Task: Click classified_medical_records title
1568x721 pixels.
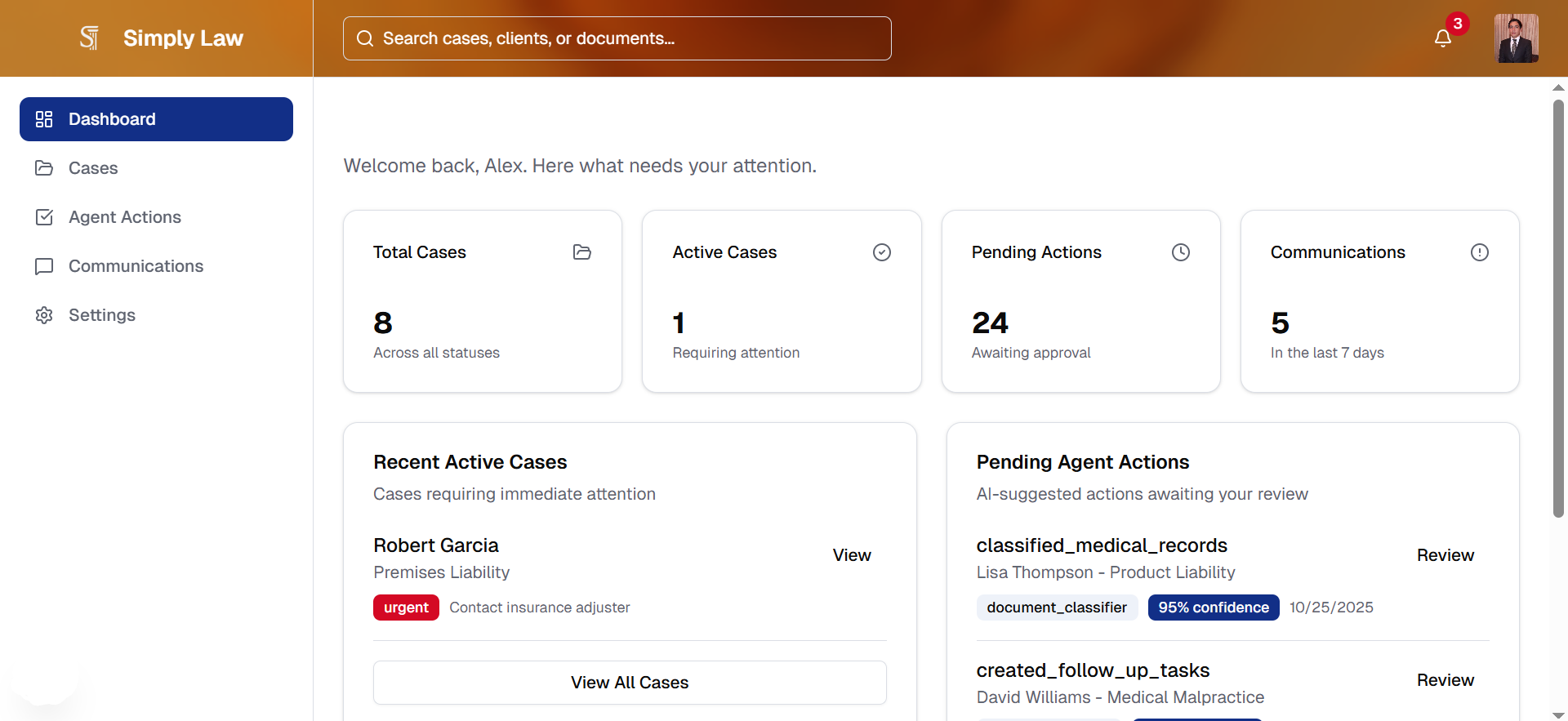Action: point(1102,545)
